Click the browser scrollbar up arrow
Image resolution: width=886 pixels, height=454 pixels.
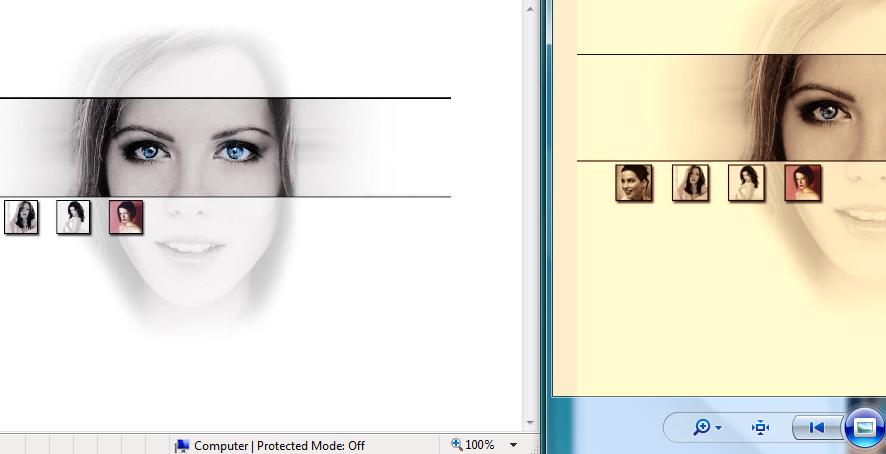529,9
